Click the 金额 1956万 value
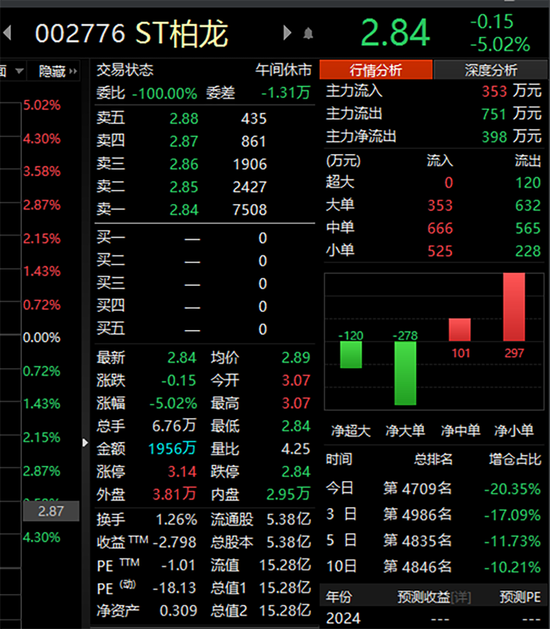Screen dimensions: 550x629 pyautogui.click(x=172, y=448)
